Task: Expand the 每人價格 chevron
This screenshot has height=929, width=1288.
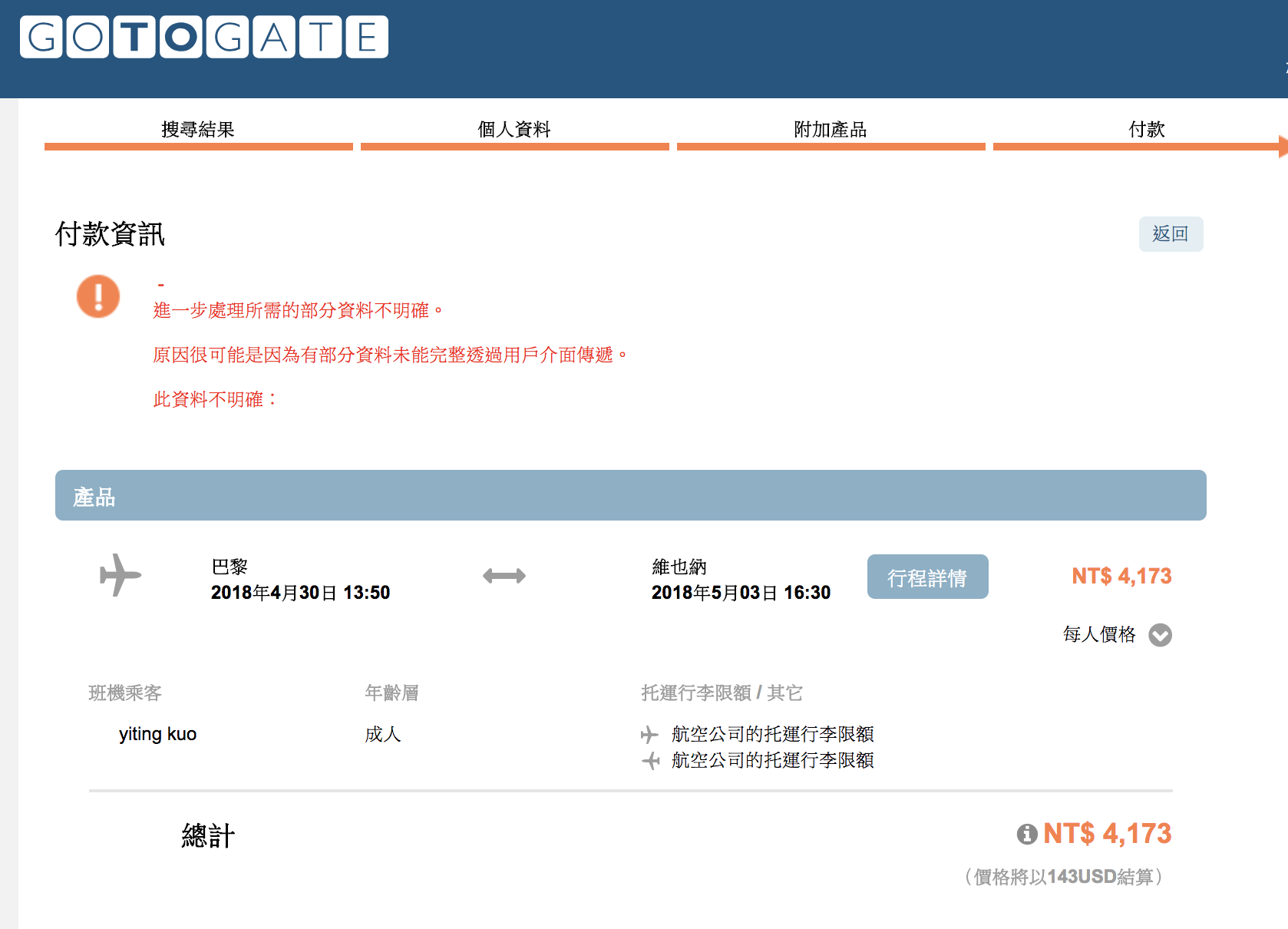Action: [x=1160, y=635]
